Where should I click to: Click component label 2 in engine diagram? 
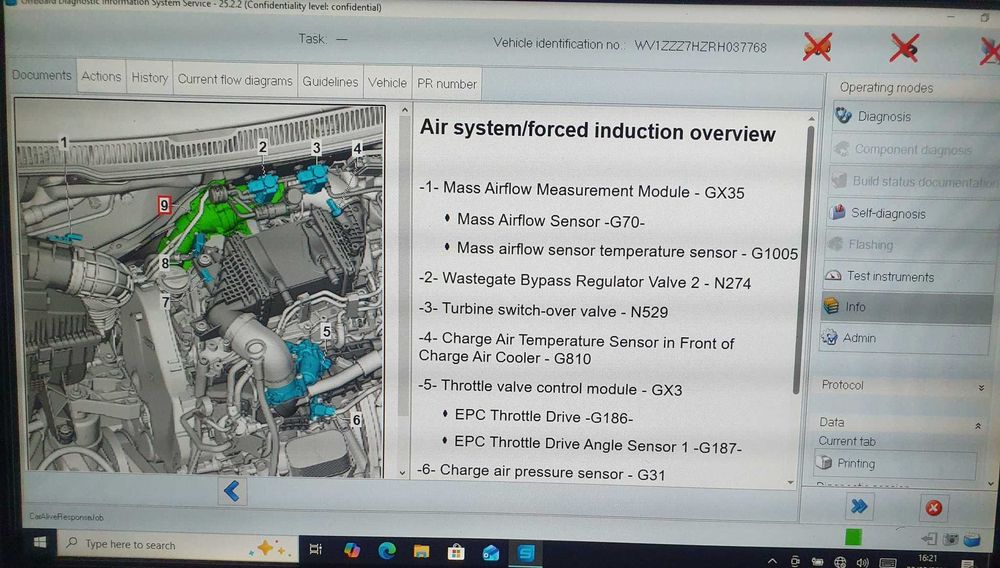pos(262,147)
